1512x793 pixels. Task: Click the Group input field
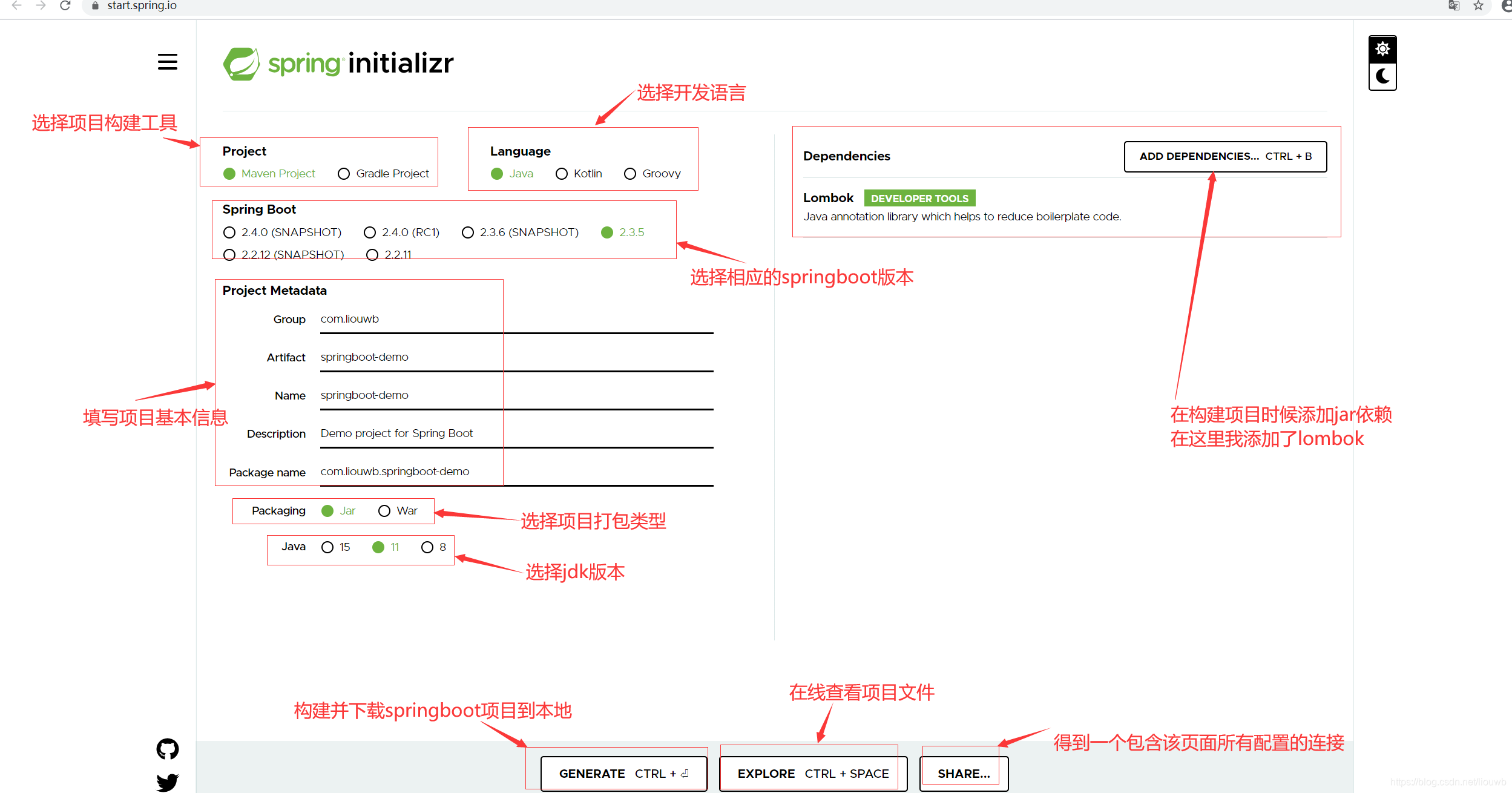click(517, 320)
